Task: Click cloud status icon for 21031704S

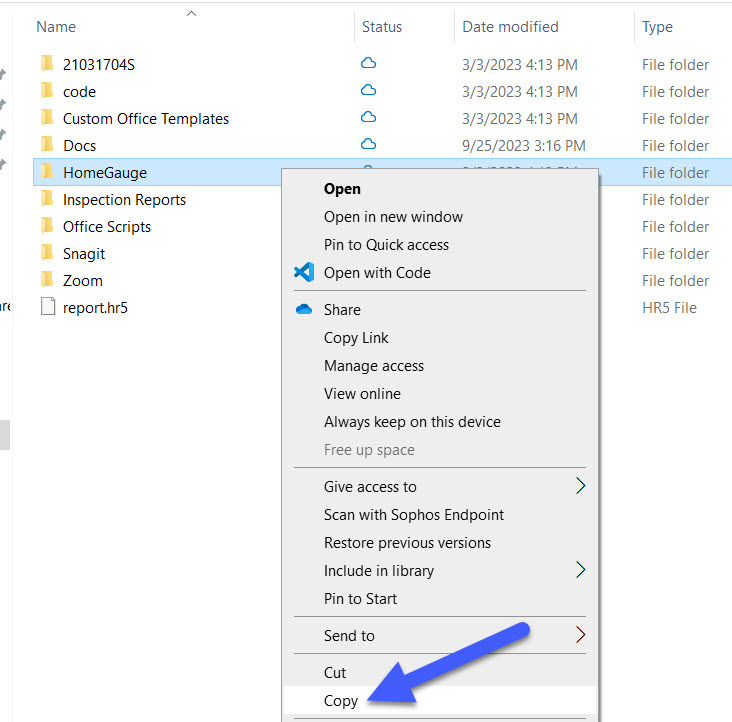Action: [x=368, y=63]
